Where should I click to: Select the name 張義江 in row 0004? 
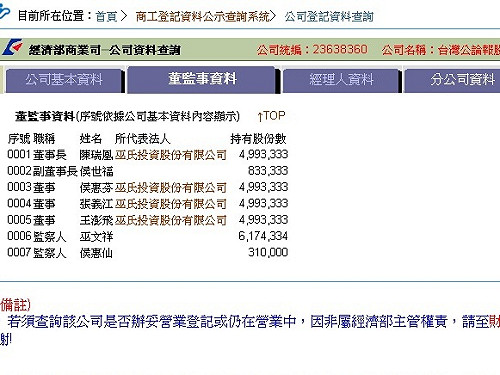click(96, 204)
